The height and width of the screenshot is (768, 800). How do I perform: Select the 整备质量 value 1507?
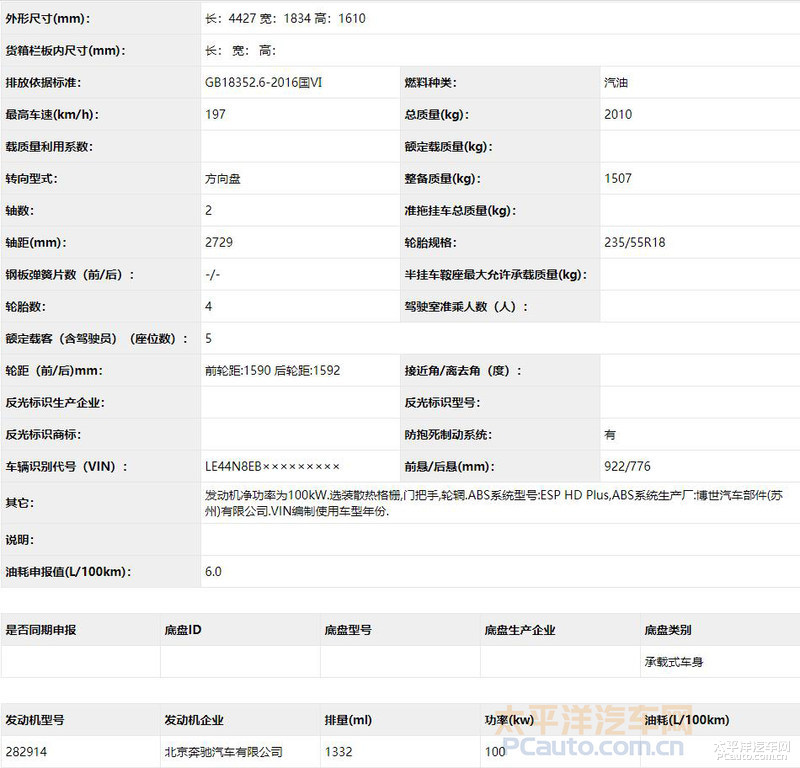click(618, 179)
